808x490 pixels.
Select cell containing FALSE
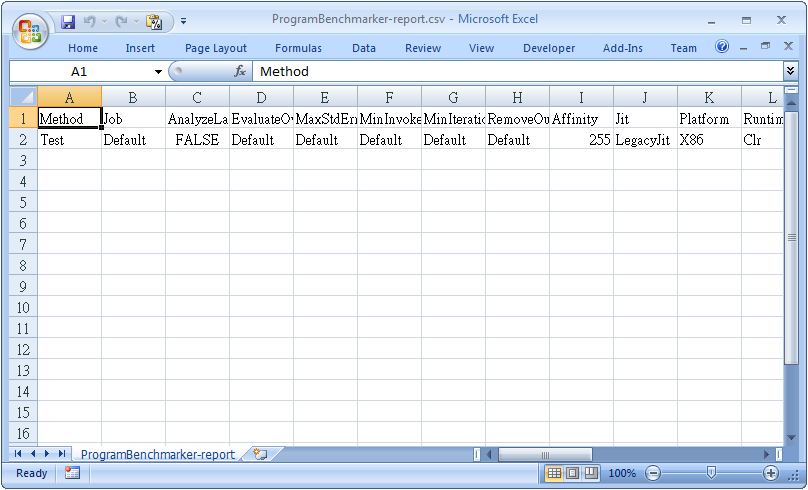click(197, 140)
